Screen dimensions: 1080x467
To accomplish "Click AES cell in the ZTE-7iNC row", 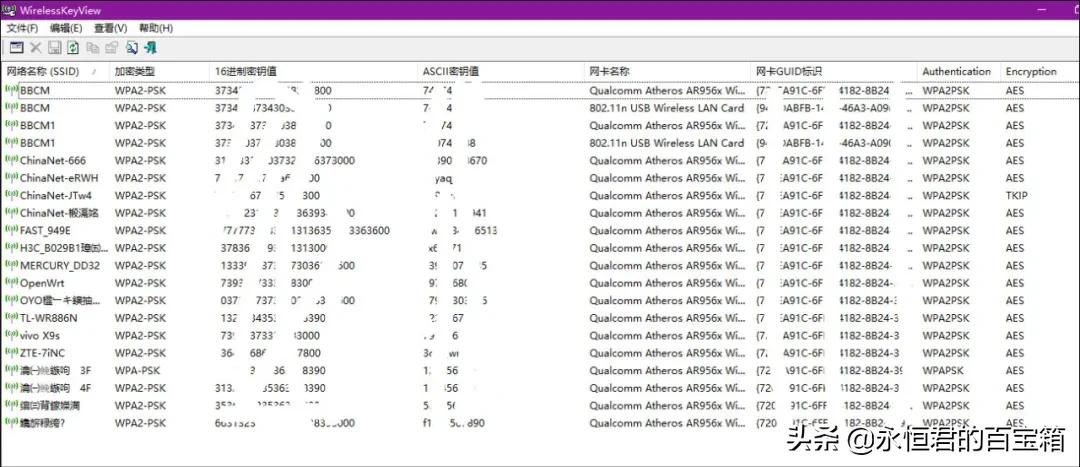I will point(1015,353).
